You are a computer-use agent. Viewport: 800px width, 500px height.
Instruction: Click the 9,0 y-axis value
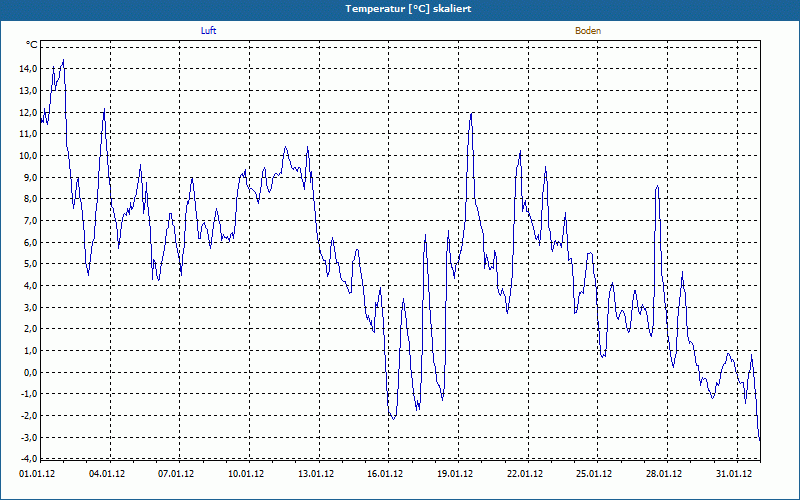tap(30, 178)
